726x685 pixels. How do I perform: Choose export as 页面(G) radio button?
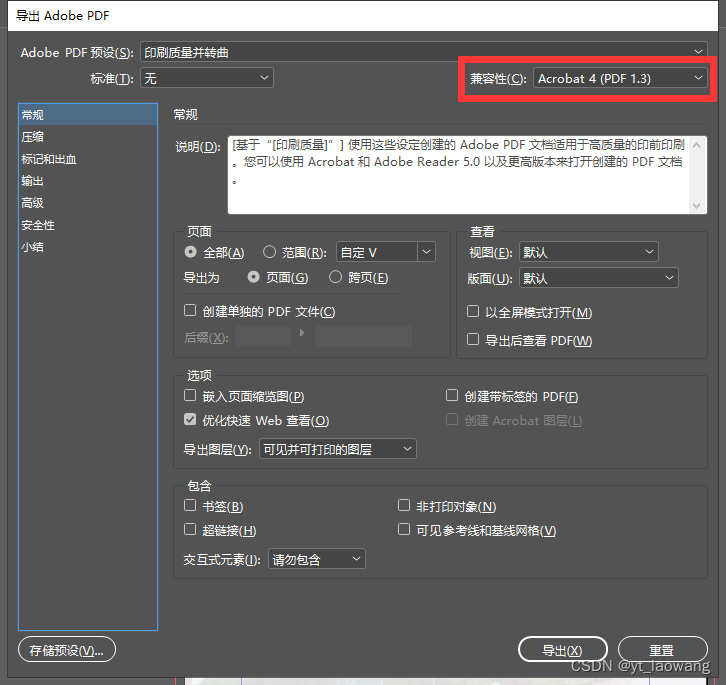253,277
